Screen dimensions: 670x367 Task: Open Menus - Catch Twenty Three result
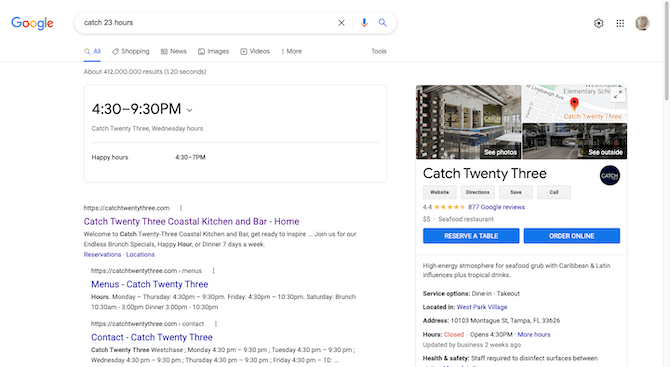click(x=150, y=284)
